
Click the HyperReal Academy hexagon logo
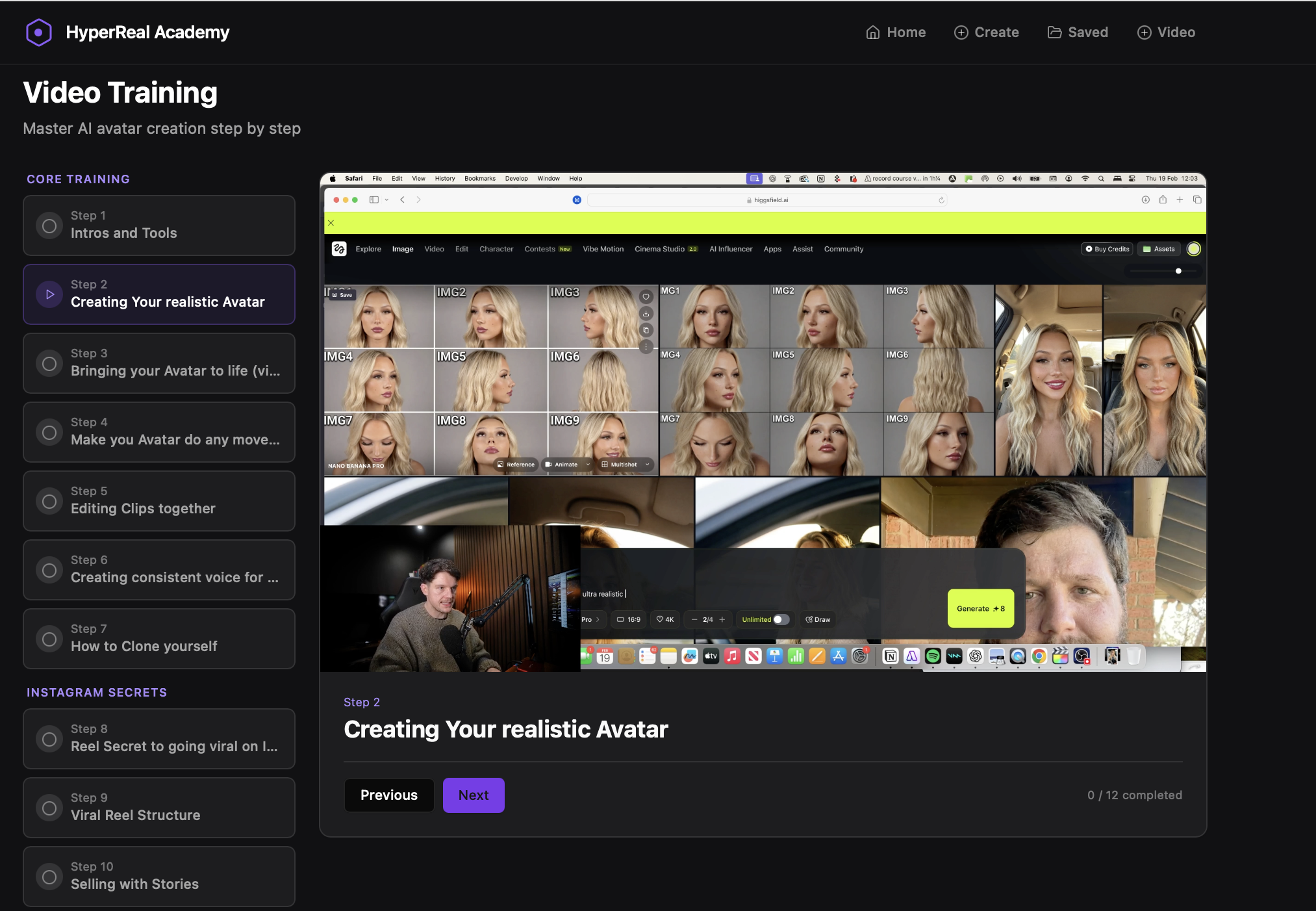[x=39, y=32]
